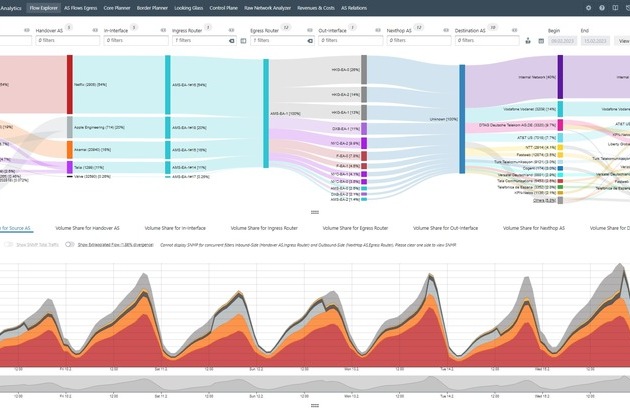Toggle visibility icon for Destination AS column
Image resolution: width=630 pixels, height=412 pixels.
[514, 30]
